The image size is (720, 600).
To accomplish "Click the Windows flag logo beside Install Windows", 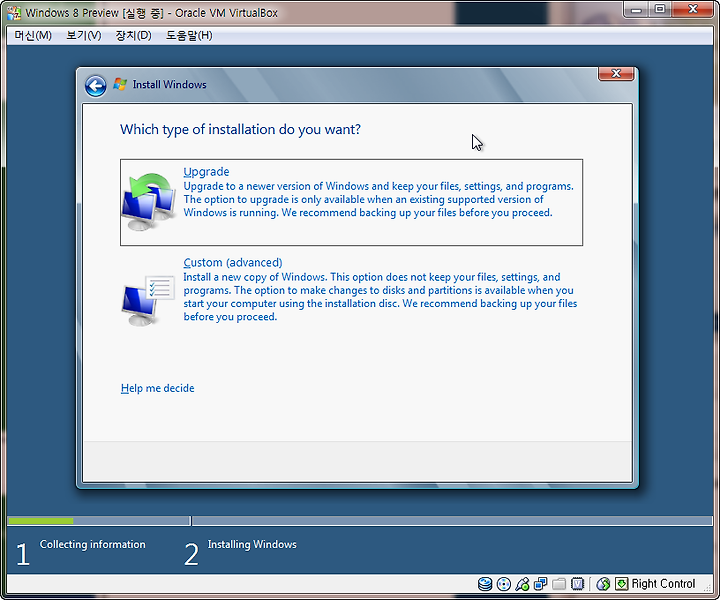I will click(120, 84).
